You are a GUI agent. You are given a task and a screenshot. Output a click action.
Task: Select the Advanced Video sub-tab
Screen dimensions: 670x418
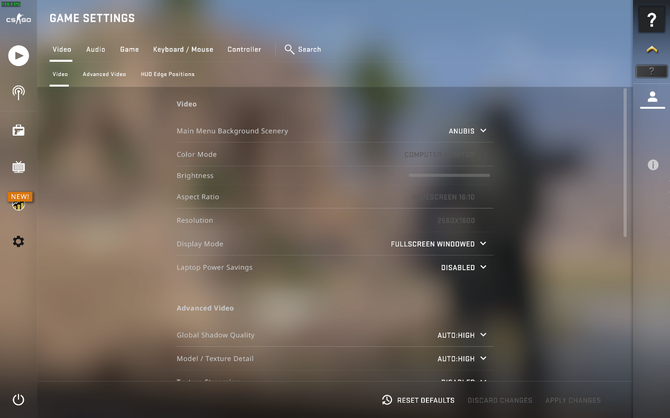104,74
